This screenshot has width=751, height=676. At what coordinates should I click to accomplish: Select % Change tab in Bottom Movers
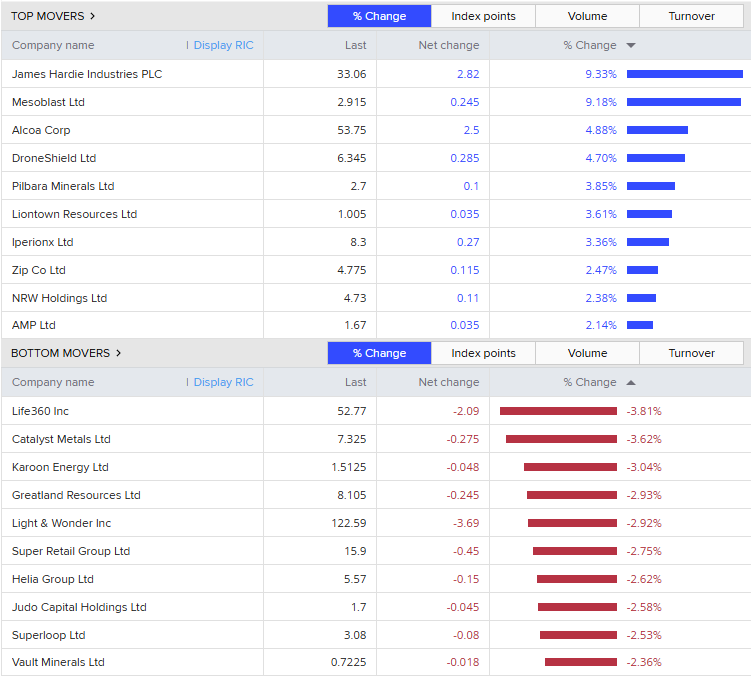[379, 353]
